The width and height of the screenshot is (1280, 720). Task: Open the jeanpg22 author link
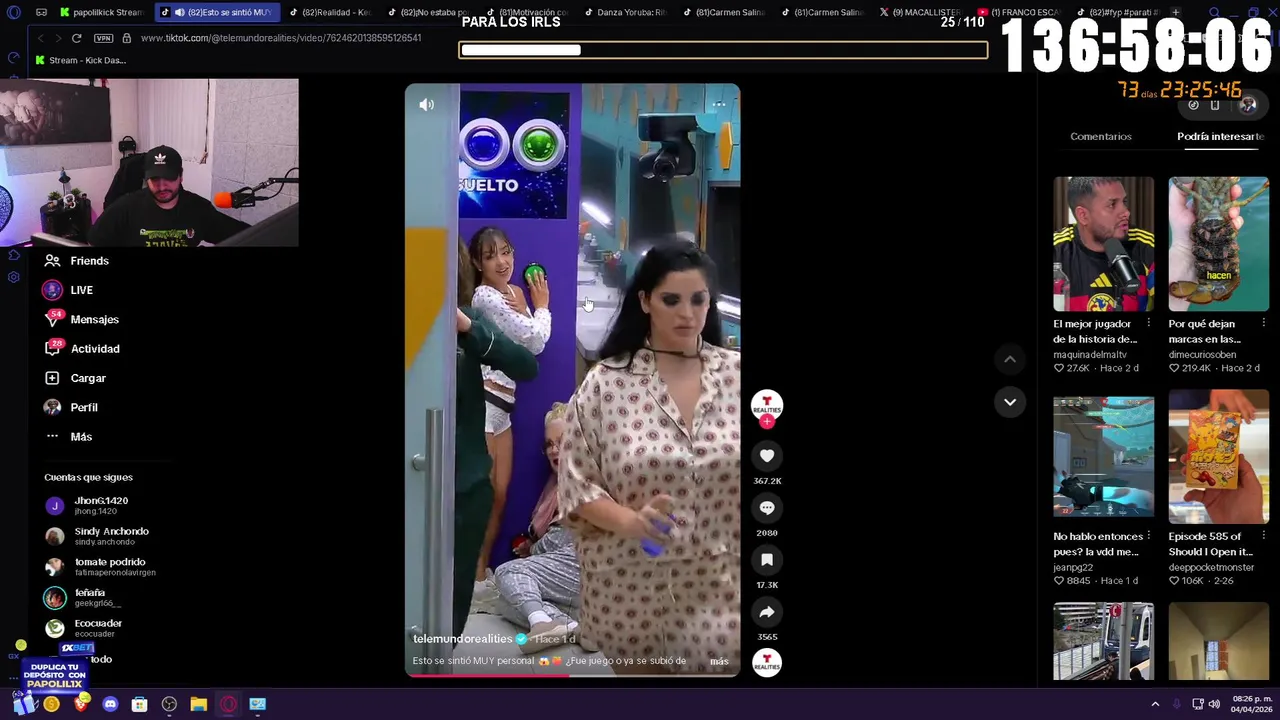[1073, 567]
